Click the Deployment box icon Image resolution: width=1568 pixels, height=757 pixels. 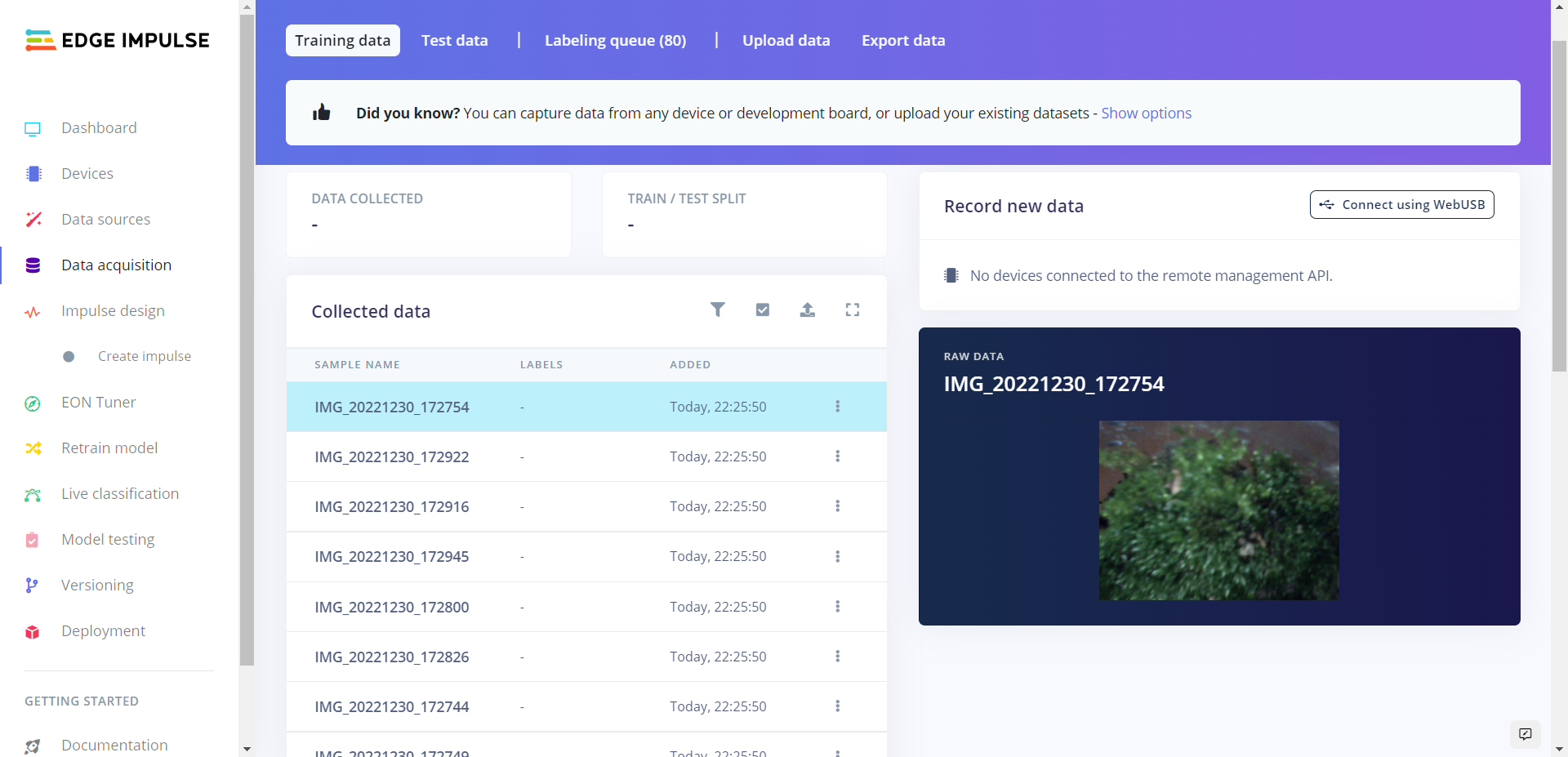pos(33,632)
